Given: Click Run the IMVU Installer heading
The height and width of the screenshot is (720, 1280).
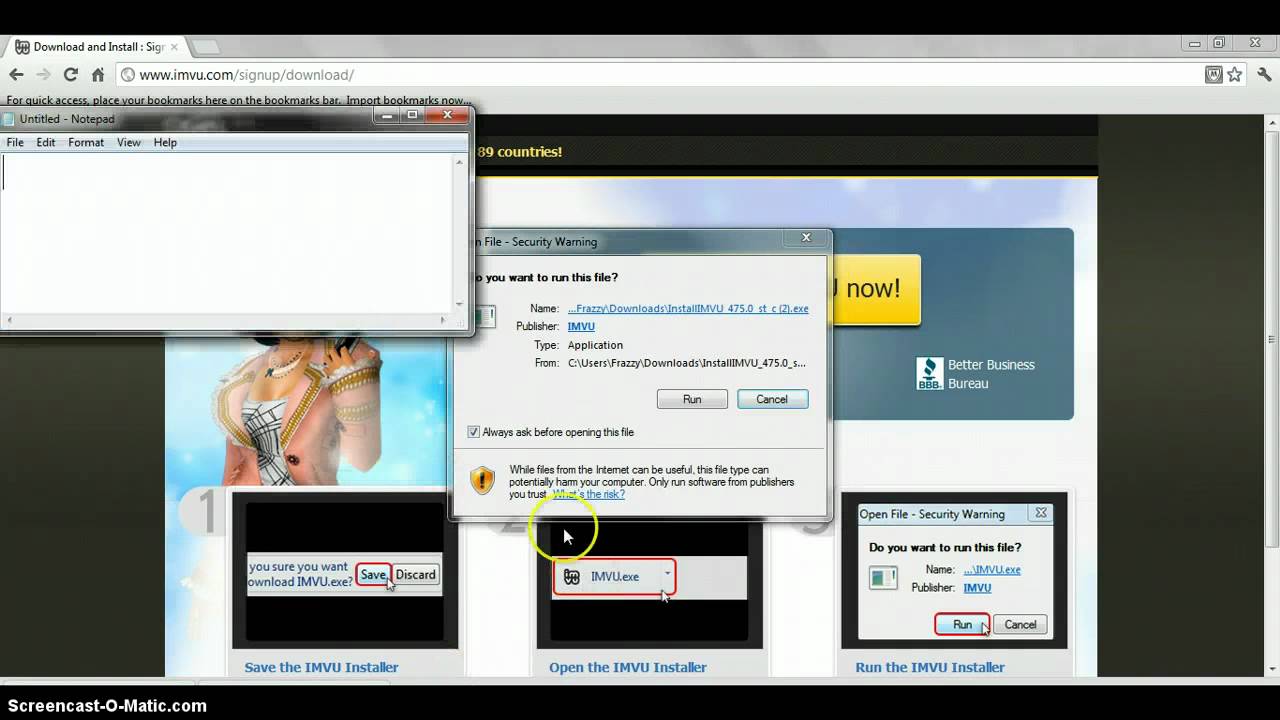Looking at the screenshot, I should pos(930,667).
